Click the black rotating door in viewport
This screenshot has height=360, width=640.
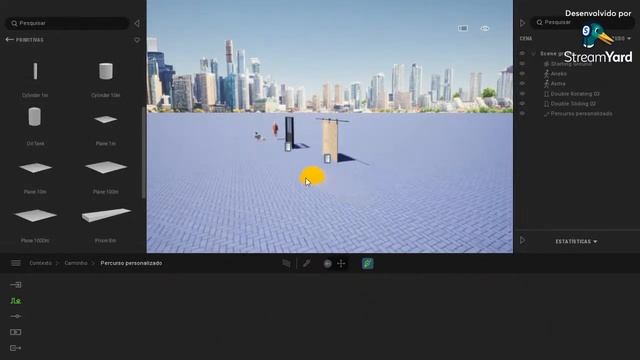(x=289, y=131)
